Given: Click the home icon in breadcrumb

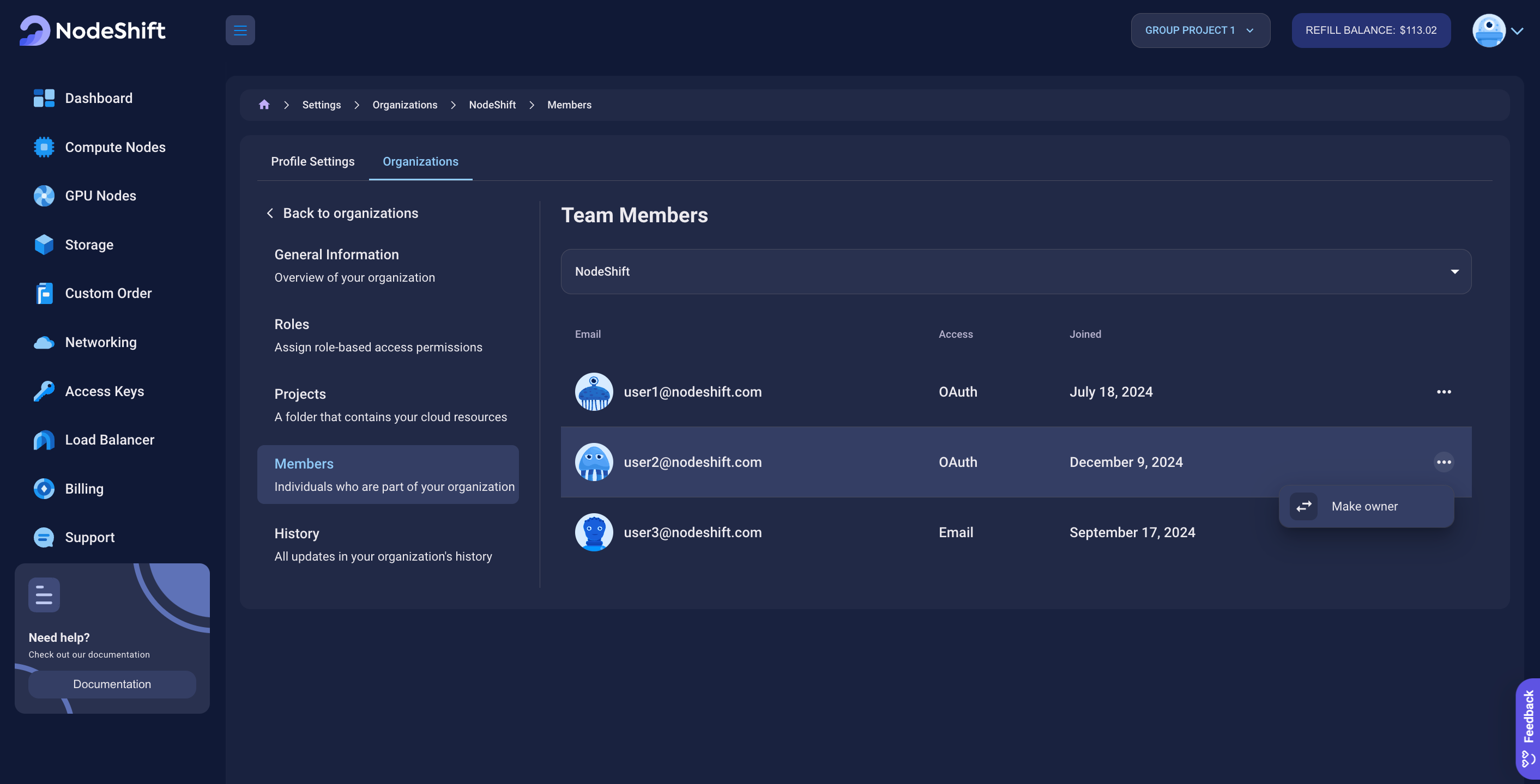Looking at the screenshot, I should point(264,105).
